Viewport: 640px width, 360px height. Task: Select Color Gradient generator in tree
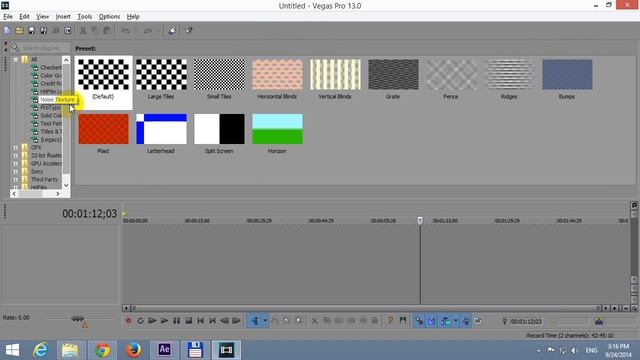click(x=51, y=76)
